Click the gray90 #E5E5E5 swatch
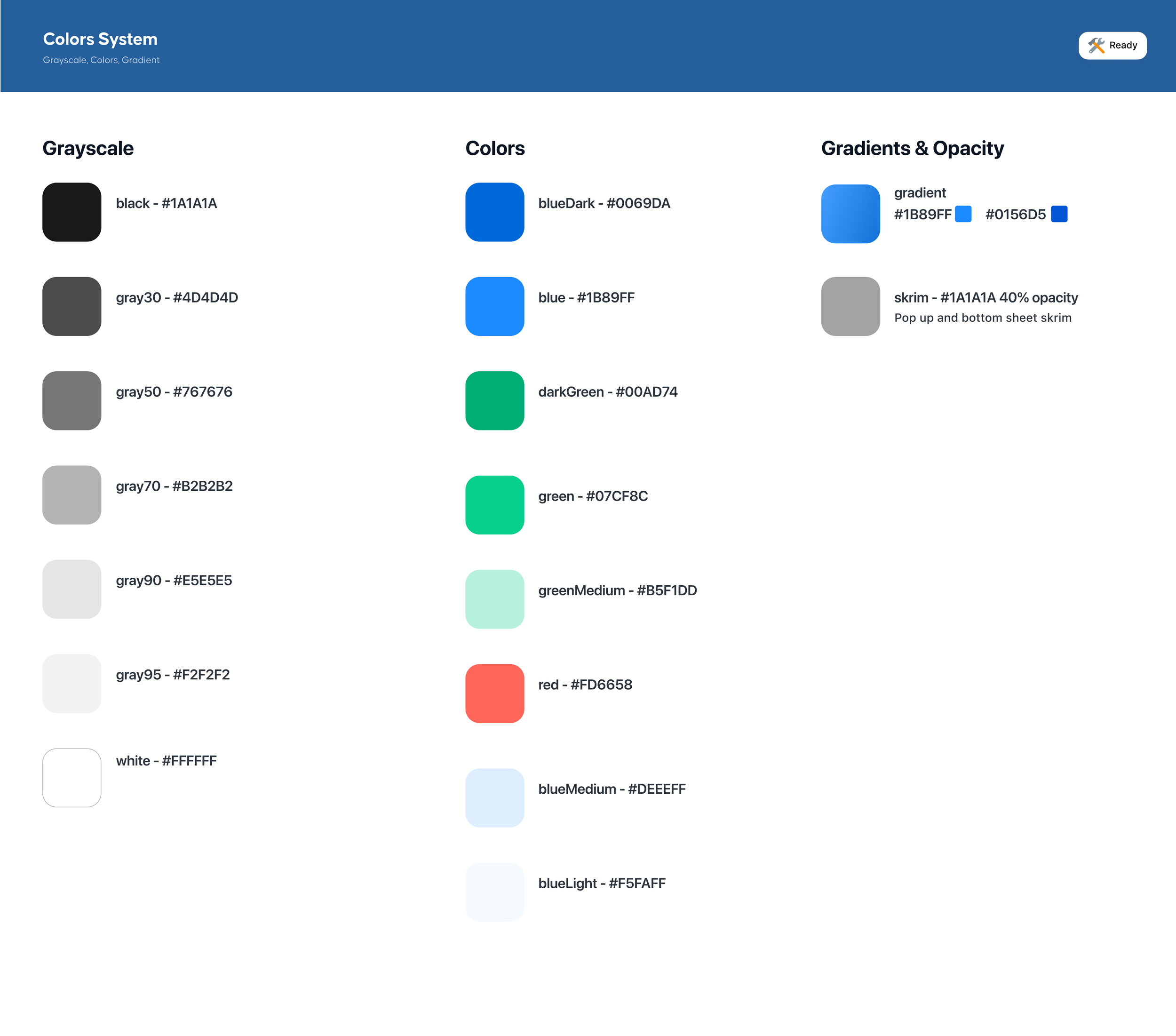 pyautogui.click(x=72, y=590)
